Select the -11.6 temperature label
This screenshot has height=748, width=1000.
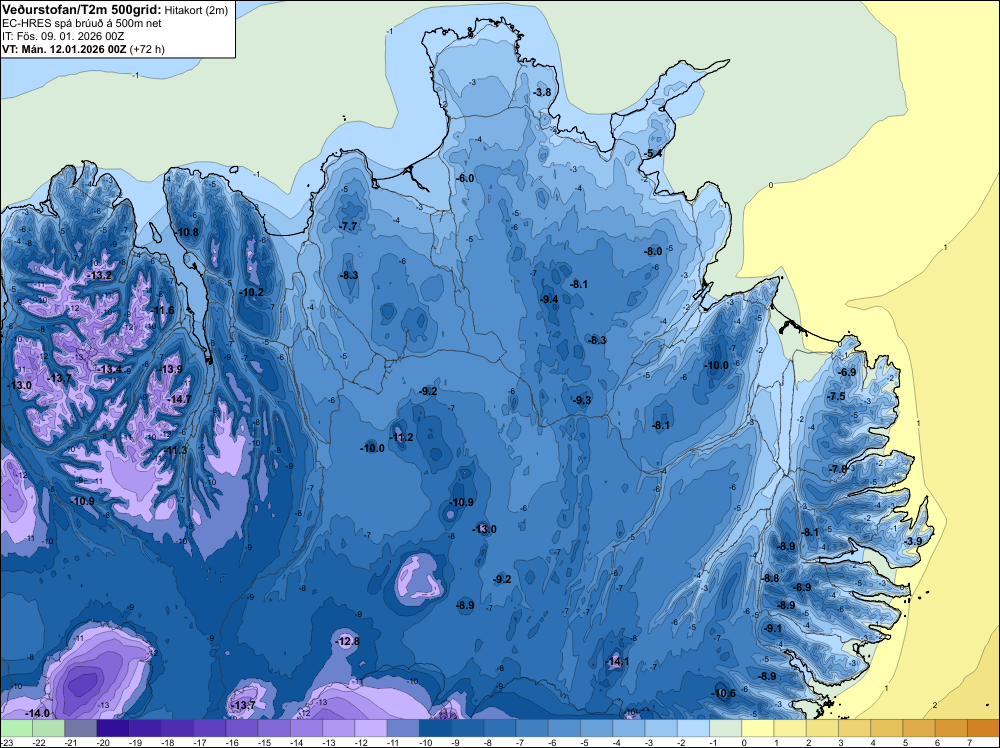coord(162,311)
